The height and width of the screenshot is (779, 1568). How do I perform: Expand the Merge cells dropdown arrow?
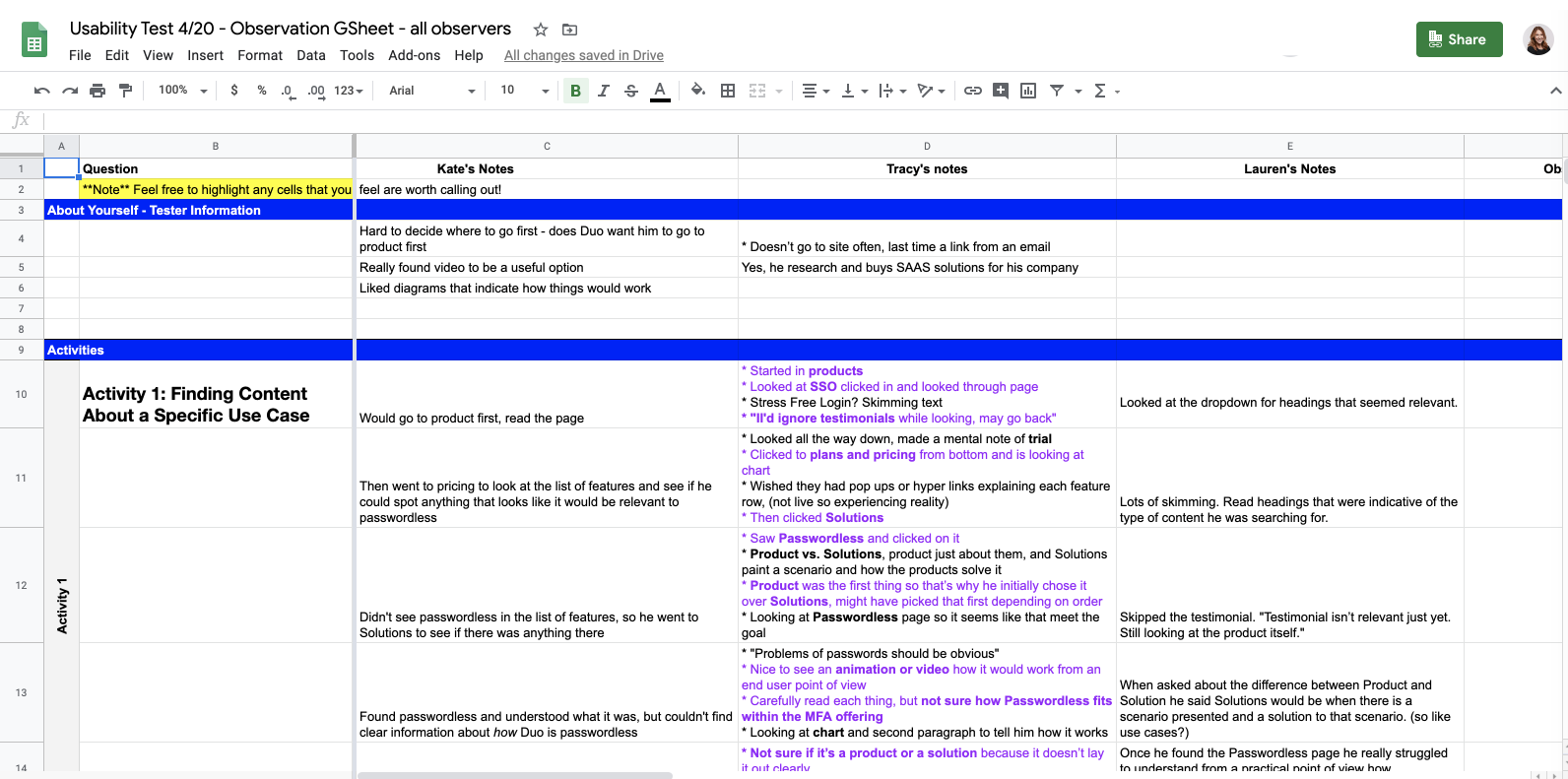pos(779,91)
